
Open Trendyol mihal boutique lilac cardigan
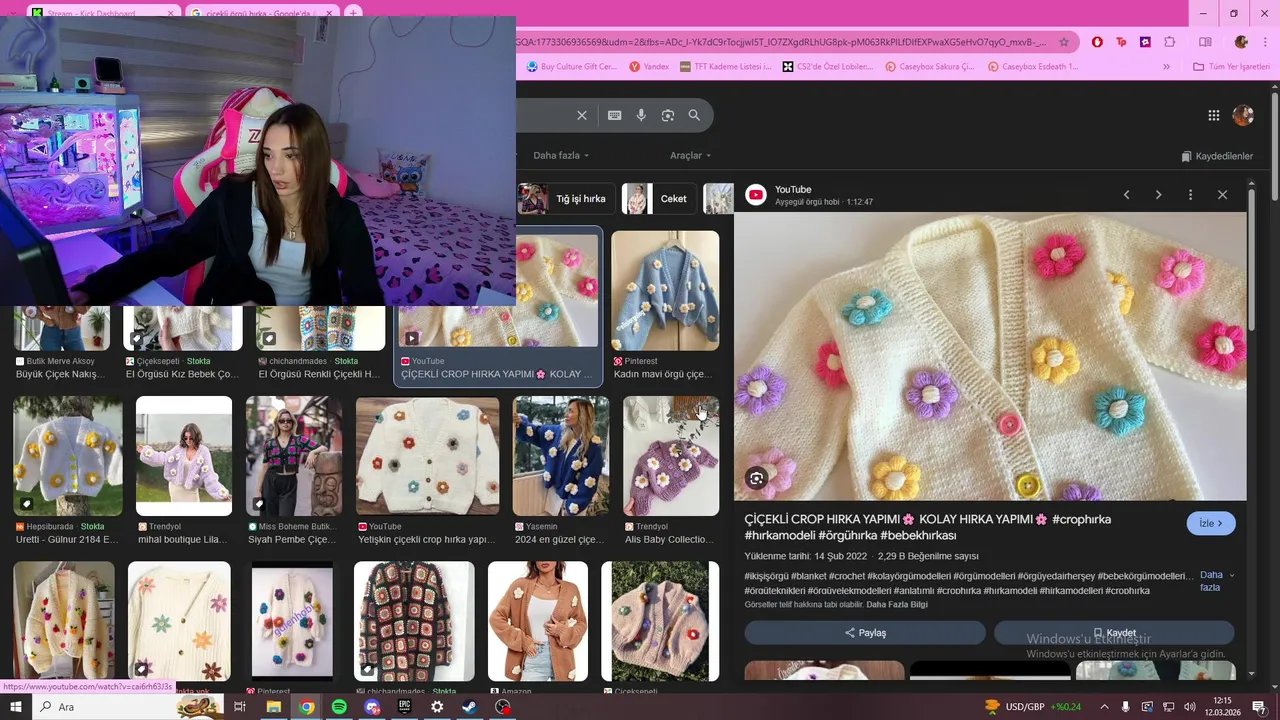184,456
